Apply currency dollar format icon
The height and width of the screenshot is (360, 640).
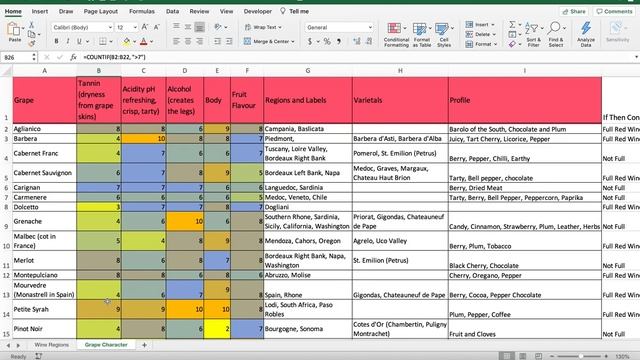click(310, 41)
